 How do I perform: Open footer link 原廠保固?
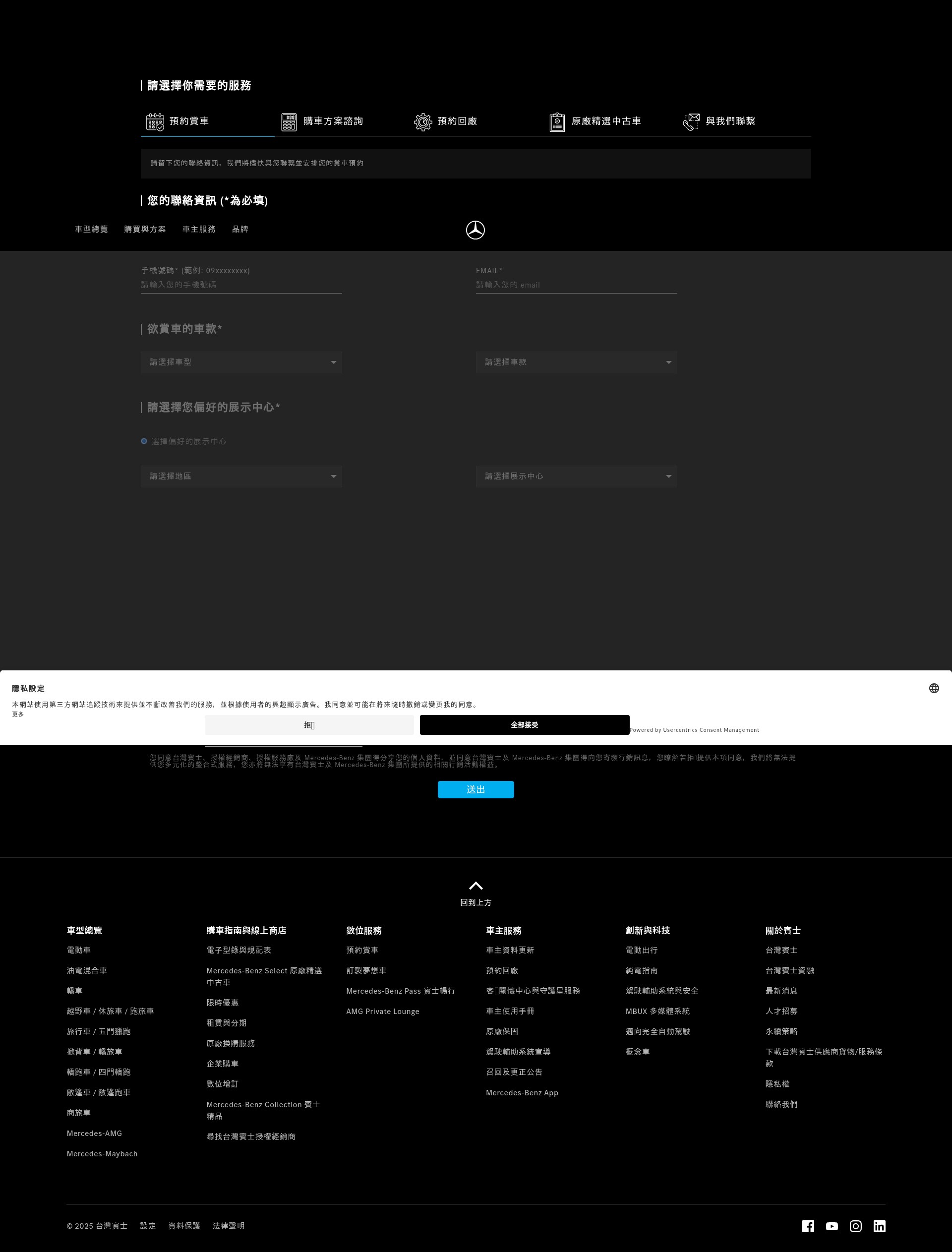tap(502, 1032)
